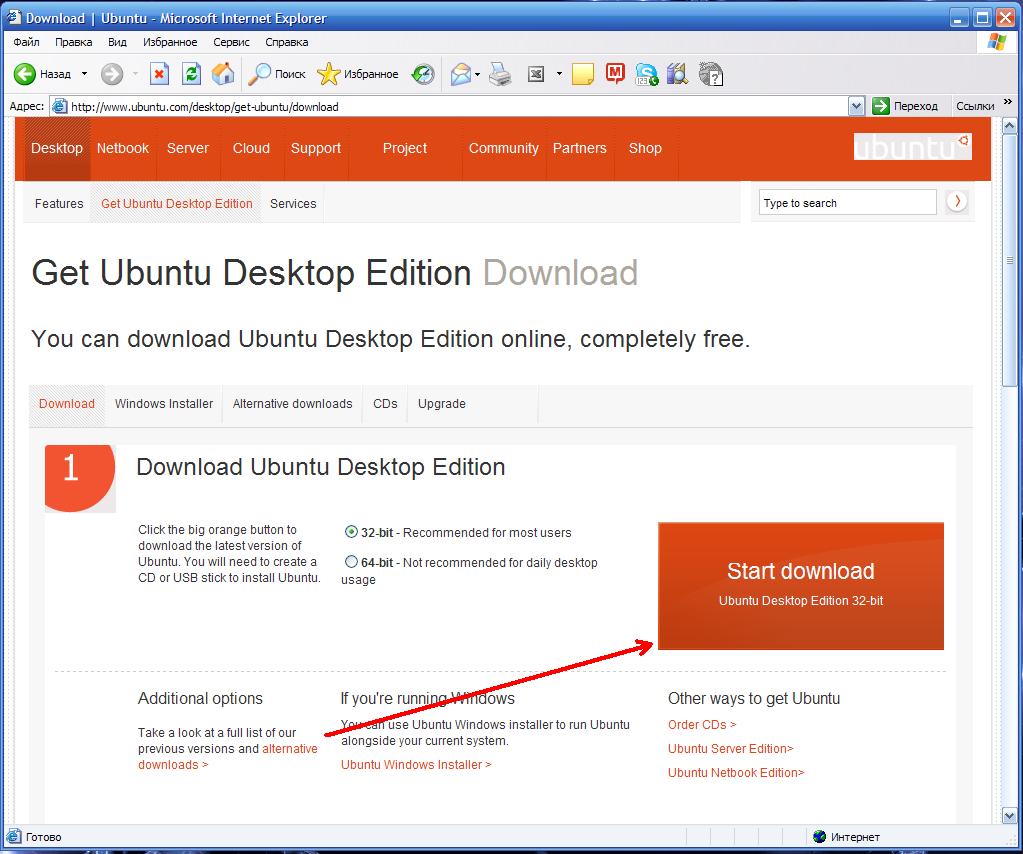
Task: Open the Назад history dropdown arrow
Action: pyautogui.click(x=84, y=74)
